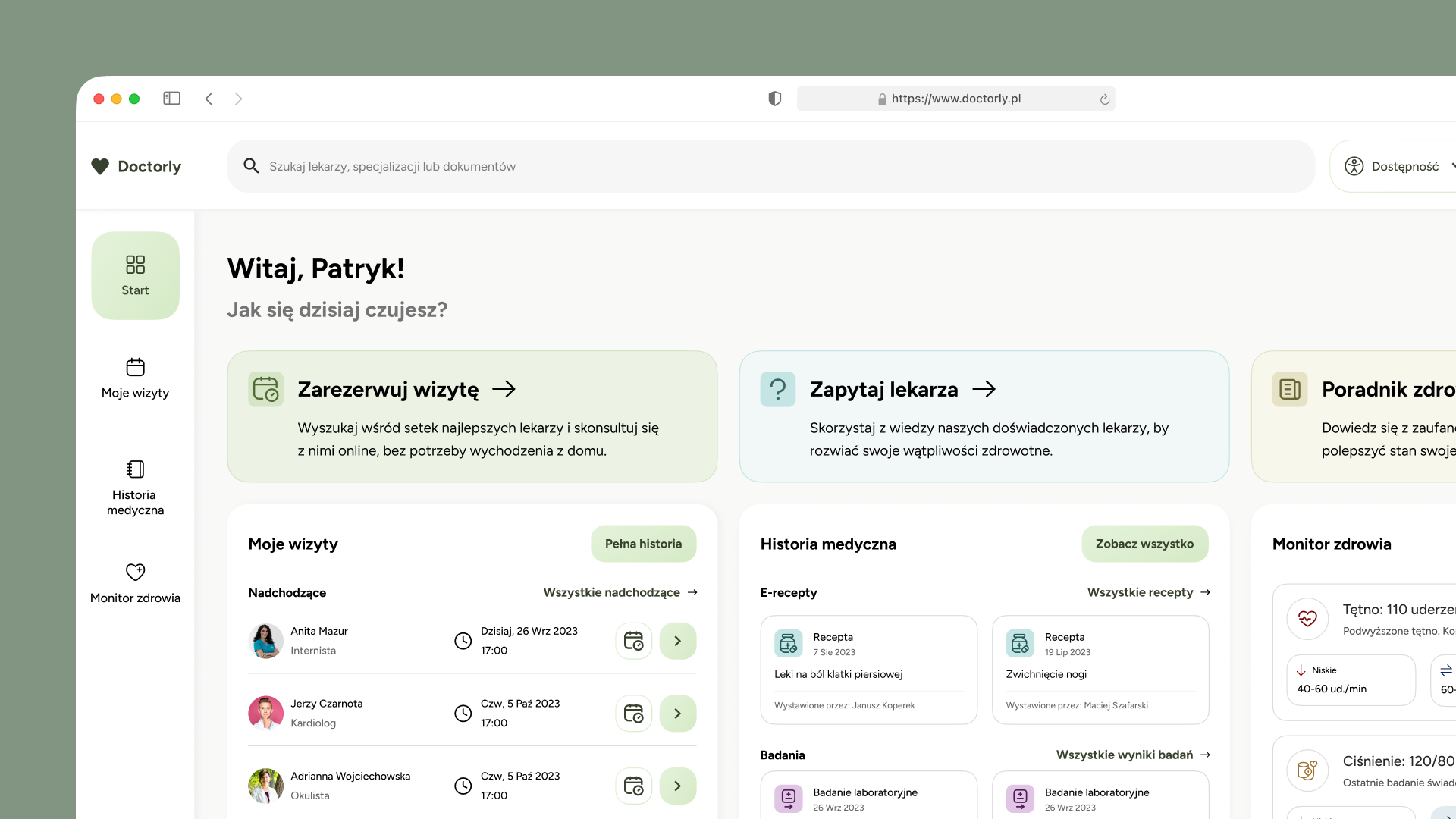Click Anita Mazur's avatar photo
The width and height of the screenshot is (1456, 819).
click(266, 641)
